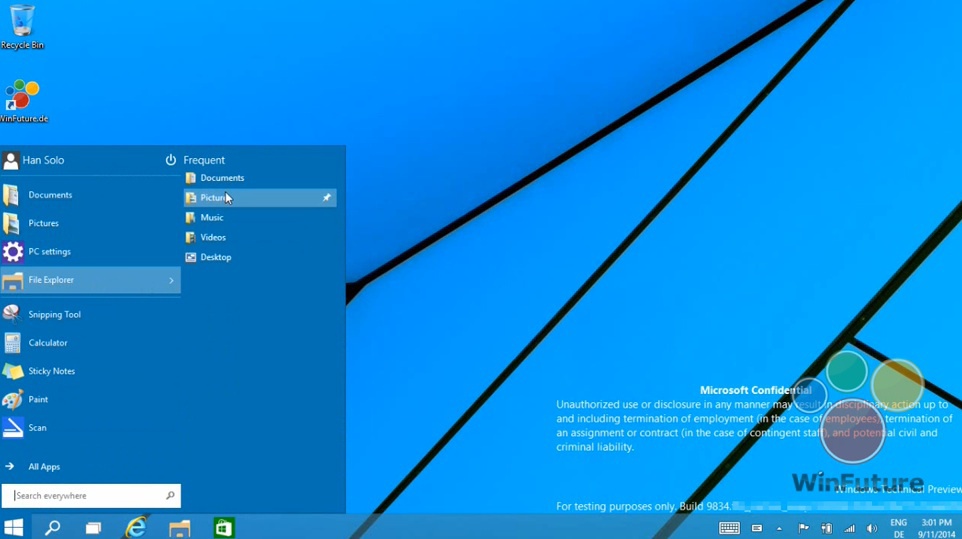Open the volume speaker tray icon
Screen dimensions: 962x539
click(872, 528)
